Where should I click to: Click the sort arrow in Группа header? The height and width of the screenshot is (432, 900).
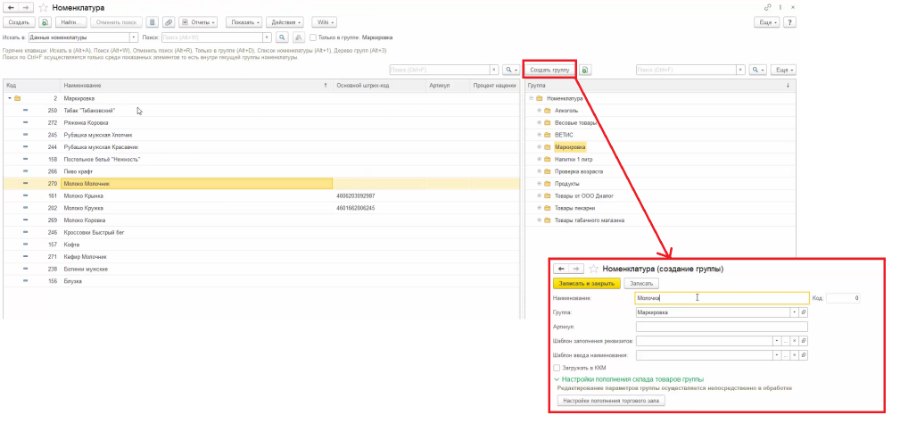point(788,85)
